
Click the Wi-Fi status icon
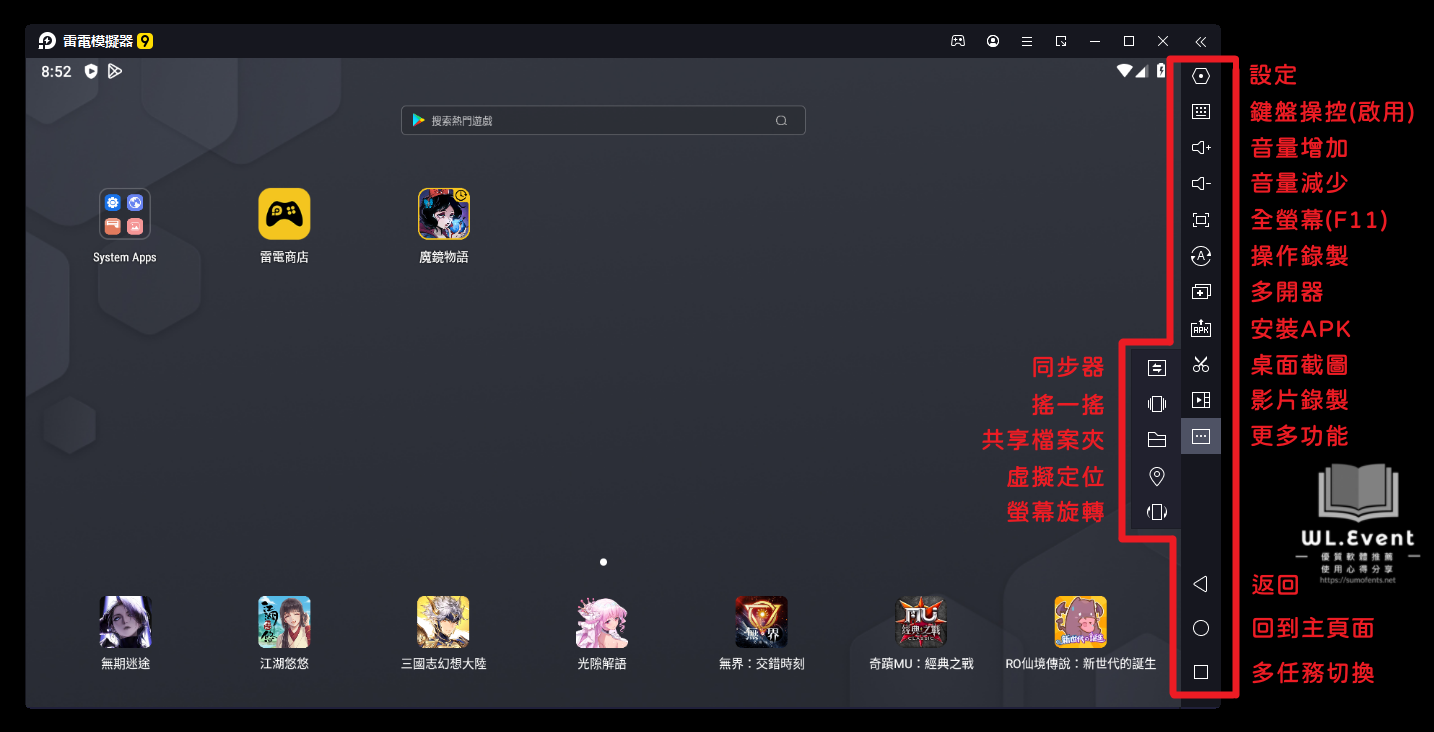click(1125, 71)
